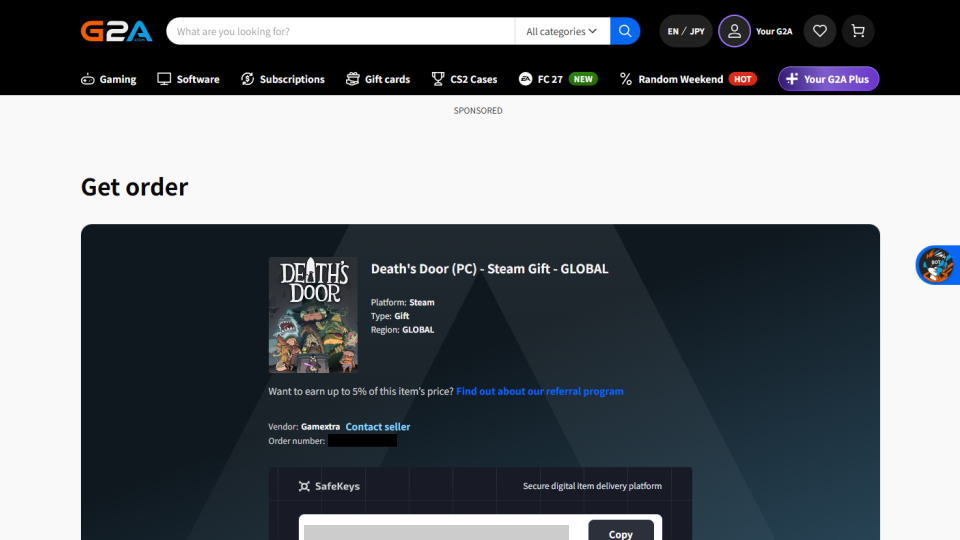Open the CS2 Cases menu item
This screenshot has width=960, height=540.
[464, 79]
